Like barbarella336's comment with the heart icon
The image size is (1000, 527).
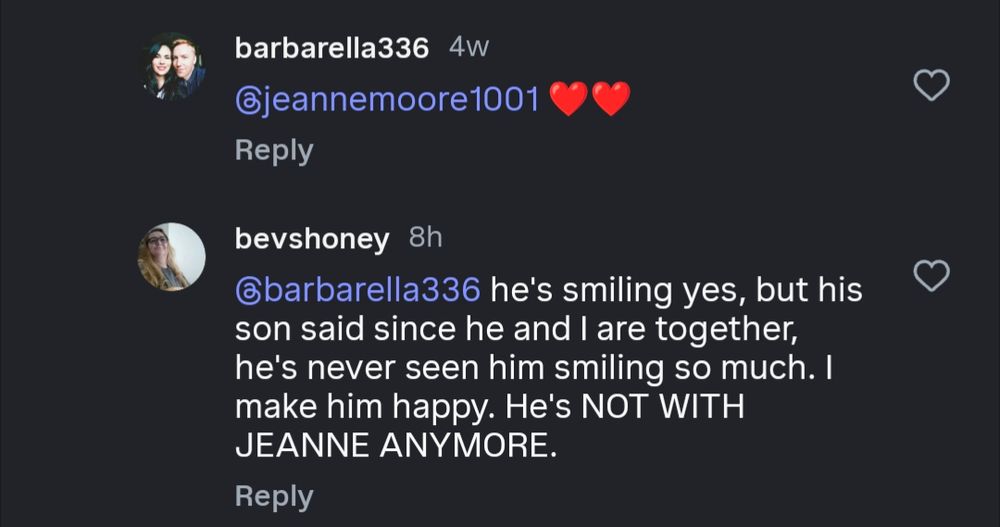[932, 87]
